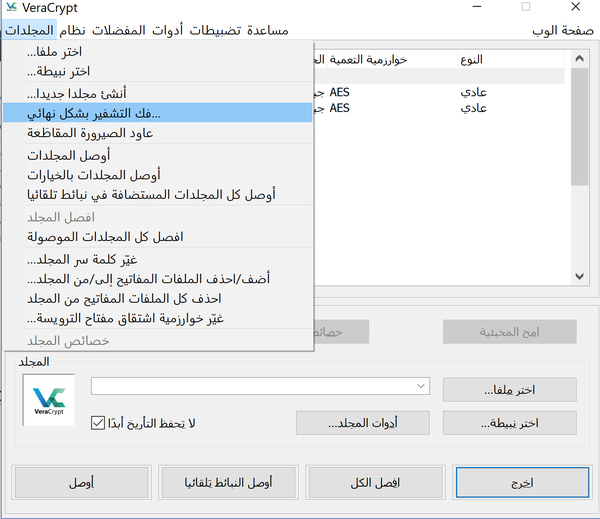The image size is (600, 519).
Task: Choose the اختر ملفا... menu entry
Action: coord(158,52)
